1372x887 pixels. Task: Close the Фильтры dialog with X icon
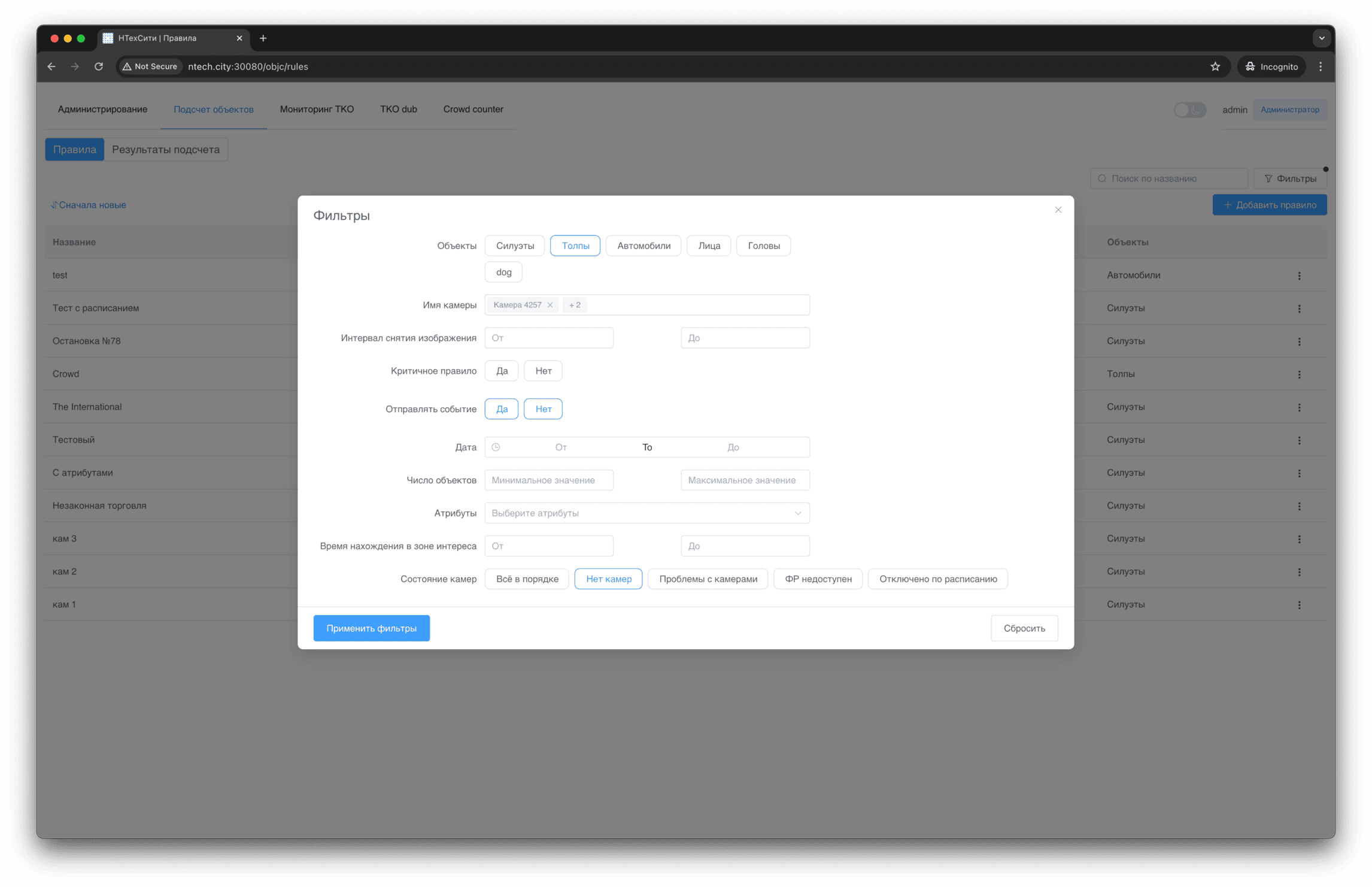pyautogui.click(x=1058, y=210)
